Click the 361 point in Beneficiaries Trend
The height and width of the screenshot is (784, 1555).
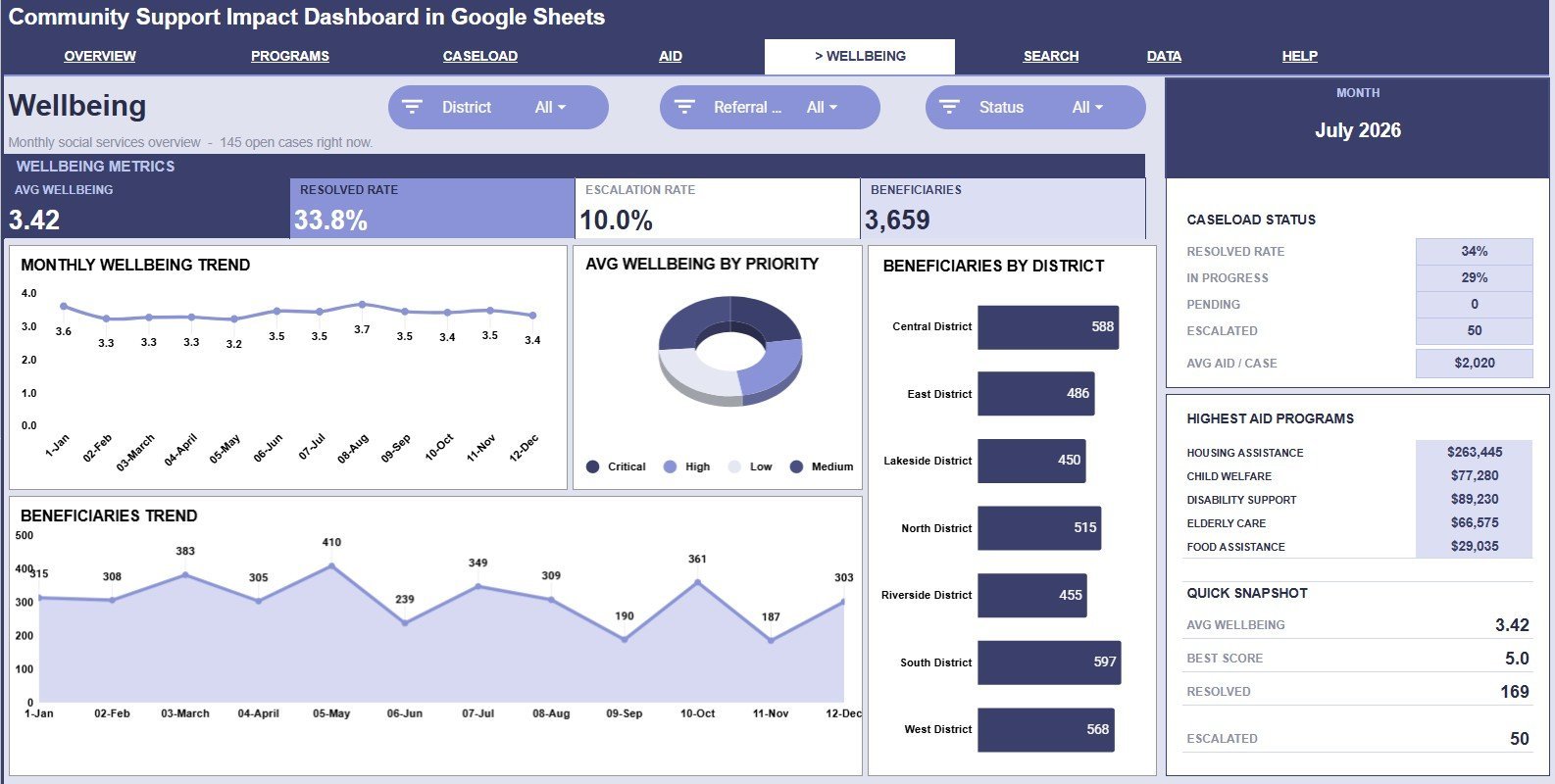[x=698, y=582]
